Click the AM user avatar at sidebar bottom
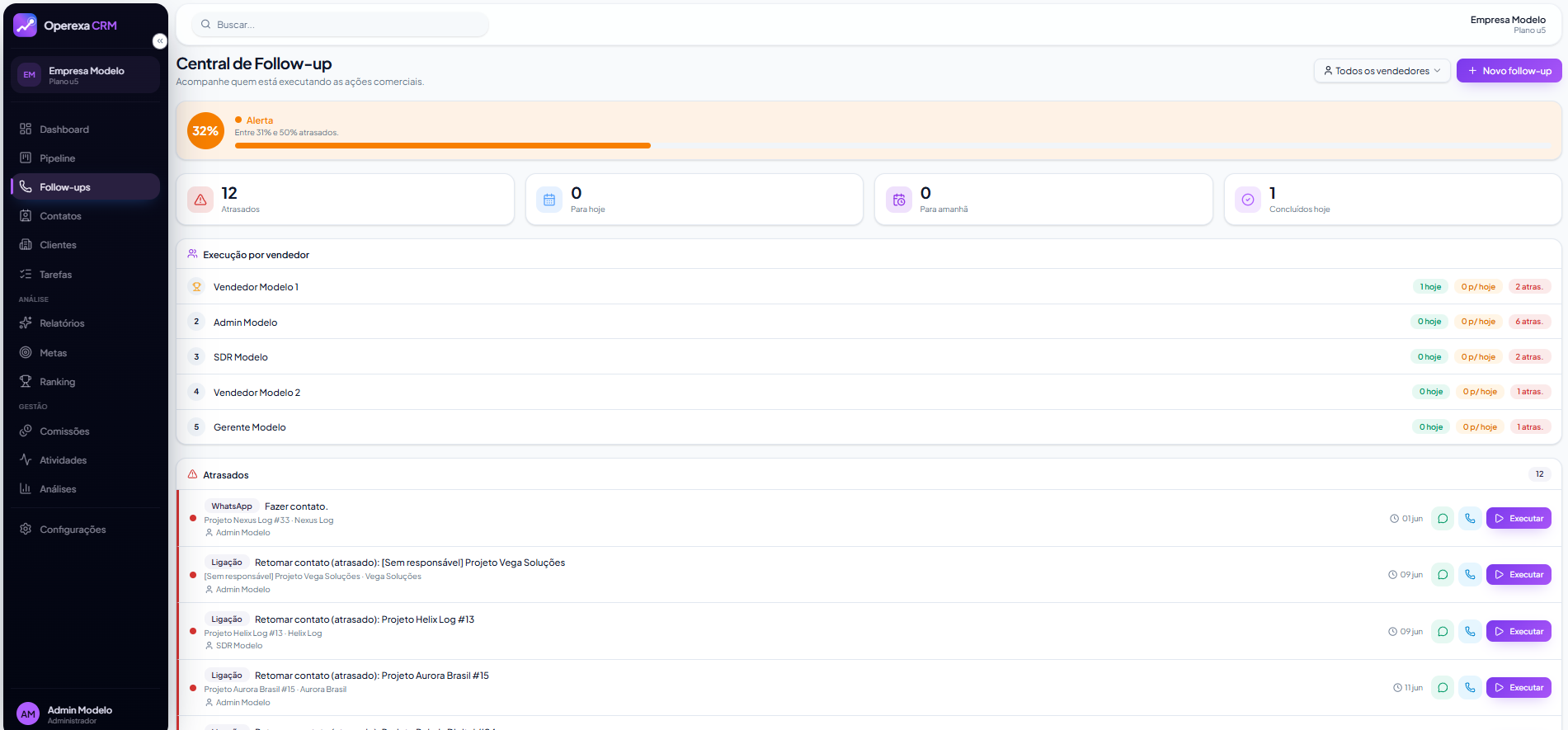The height and width of the screenshot is (730, 1568). (x=28, y=714)
